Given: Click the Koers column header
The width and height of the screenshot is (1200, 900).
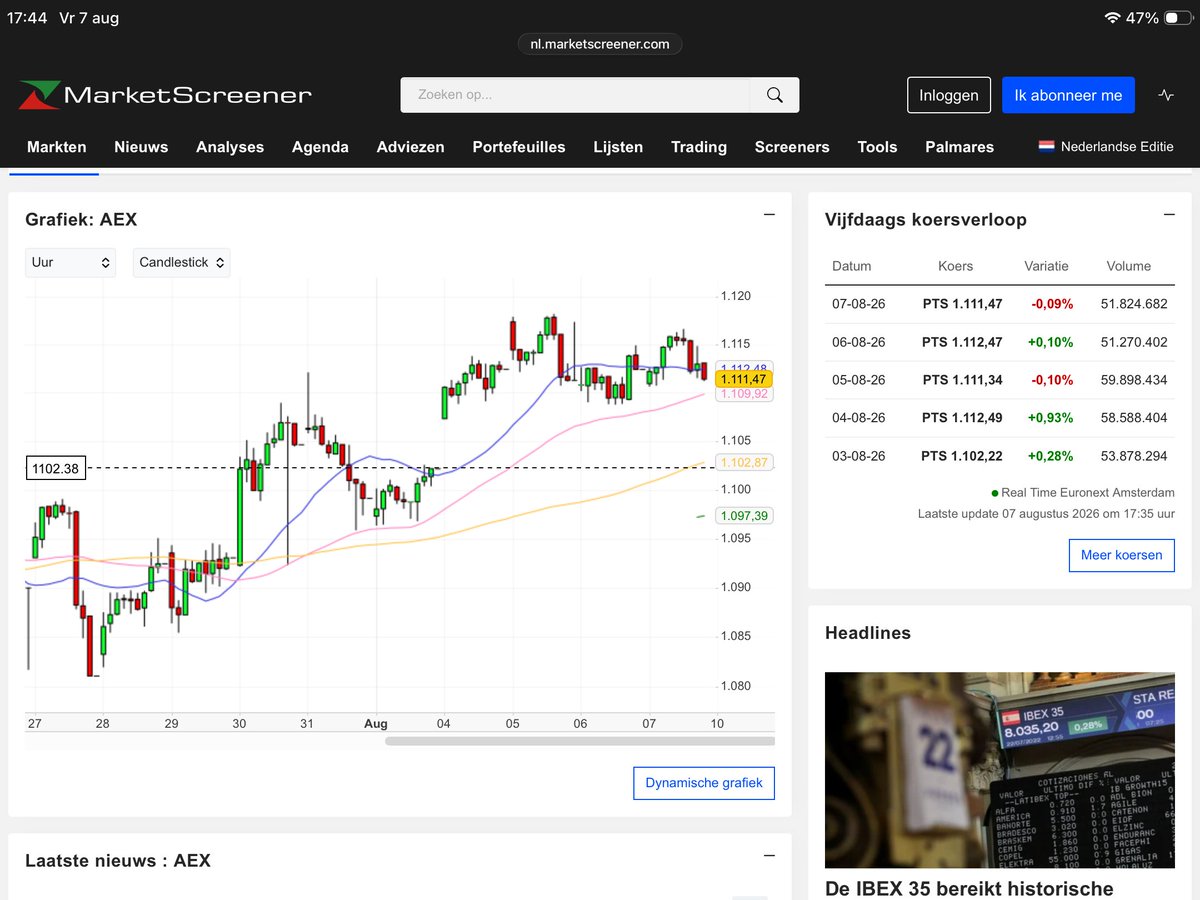Looking at the screenshot, I should [956, 266].
